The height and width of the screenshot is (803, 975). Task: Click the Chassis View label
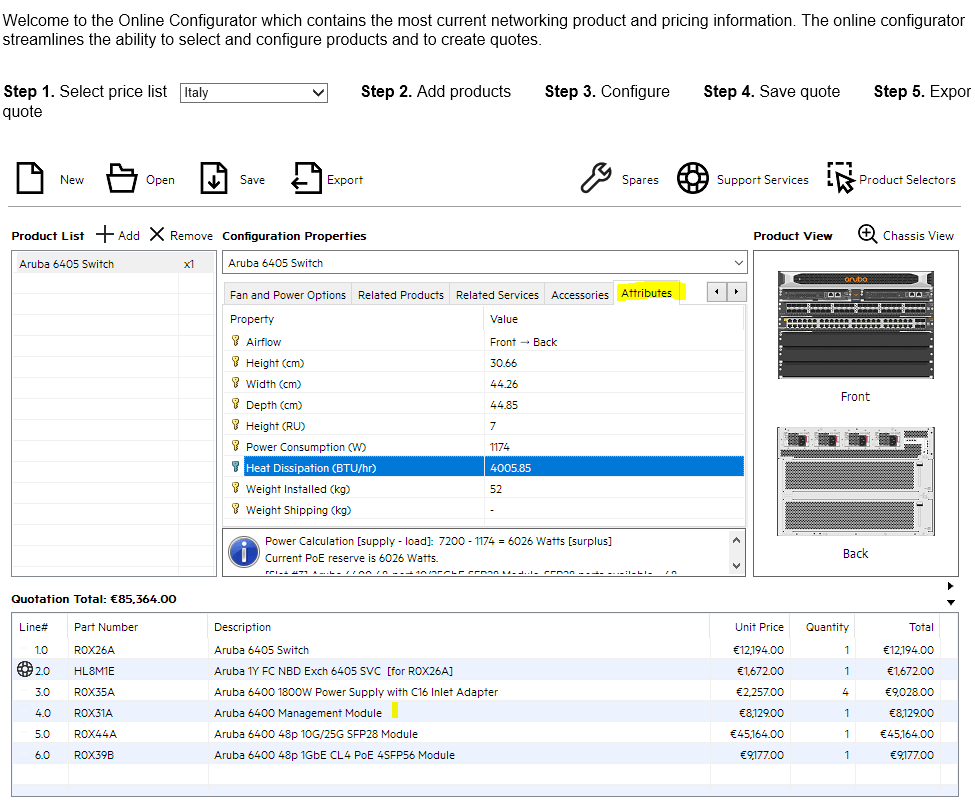coord(918,236)
